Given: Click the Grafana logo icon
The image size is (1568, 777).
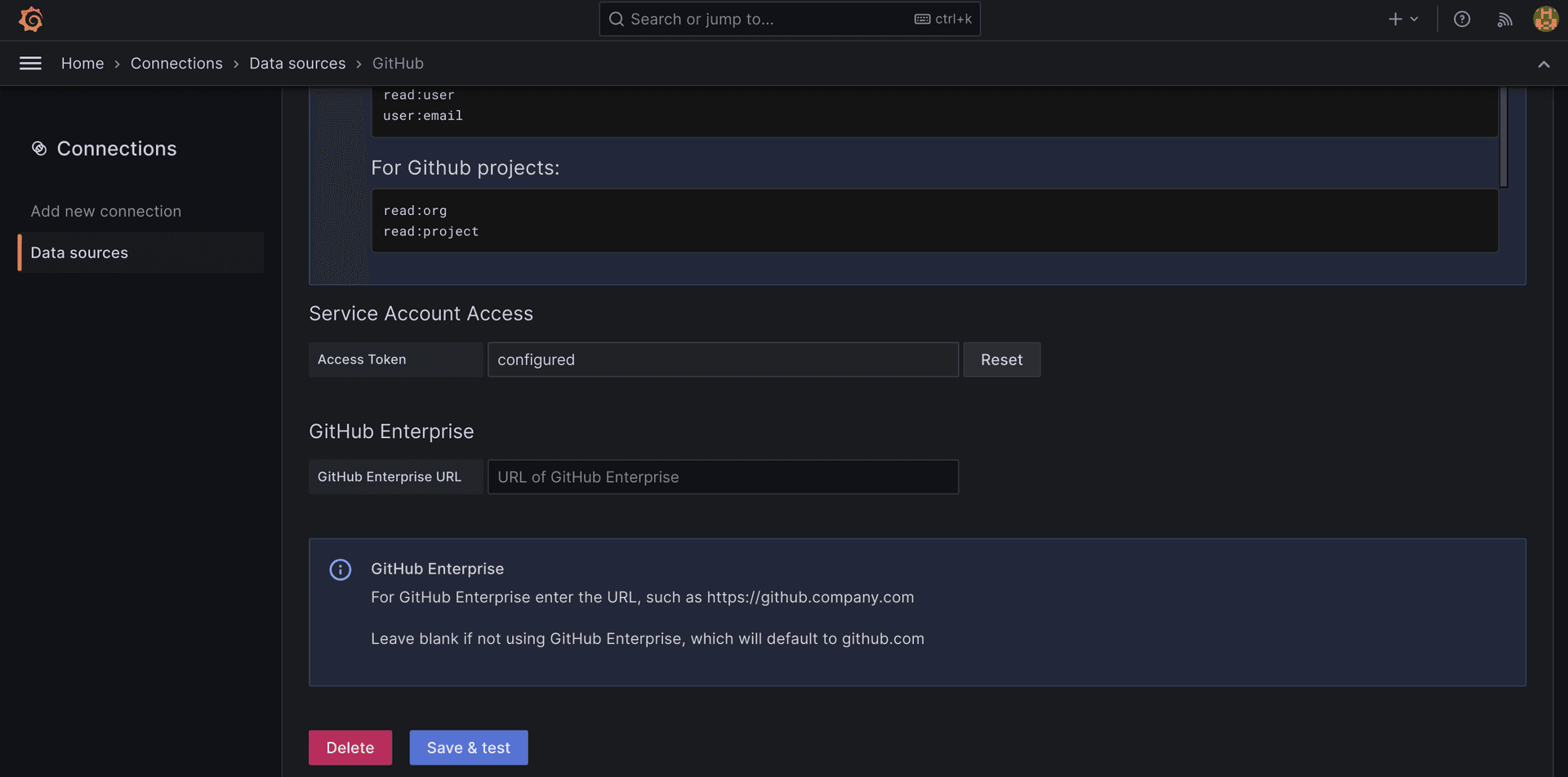Looking at the screenshot, I should (31, 20).
